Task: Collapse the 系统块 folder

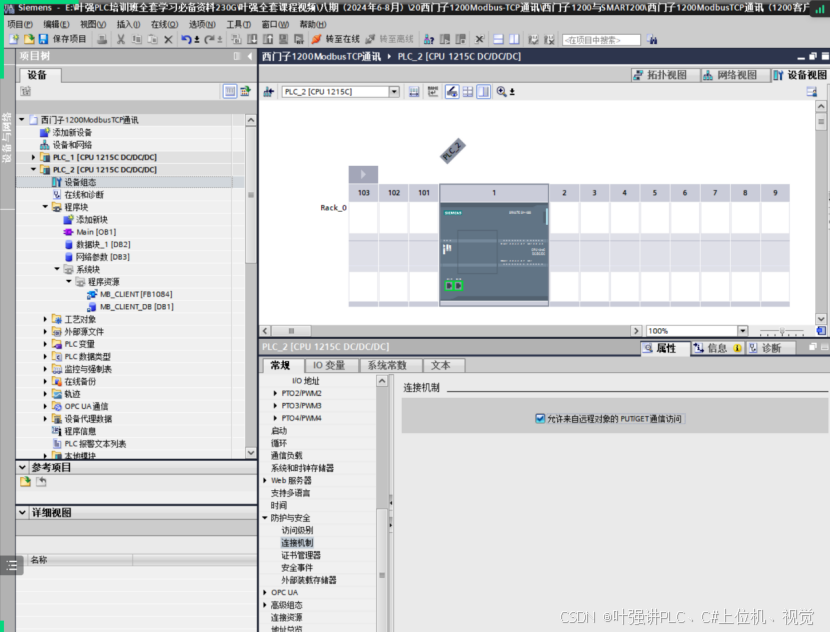Action: 57,269
